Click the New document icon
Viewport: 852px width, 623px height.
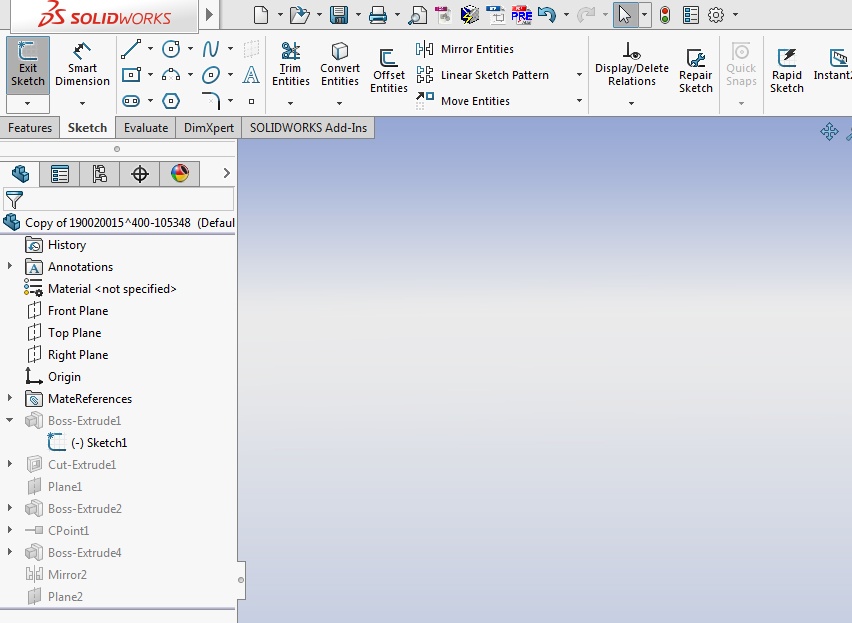pos(261,15)
